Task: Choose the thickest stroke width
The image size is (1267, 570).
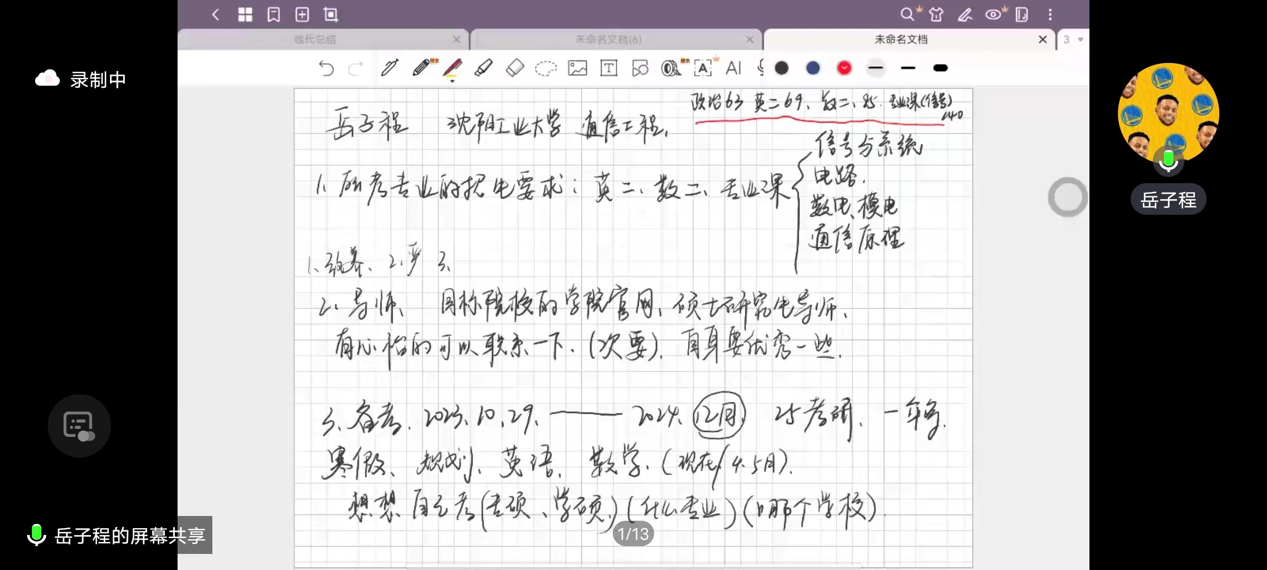Action: (940, 68)
